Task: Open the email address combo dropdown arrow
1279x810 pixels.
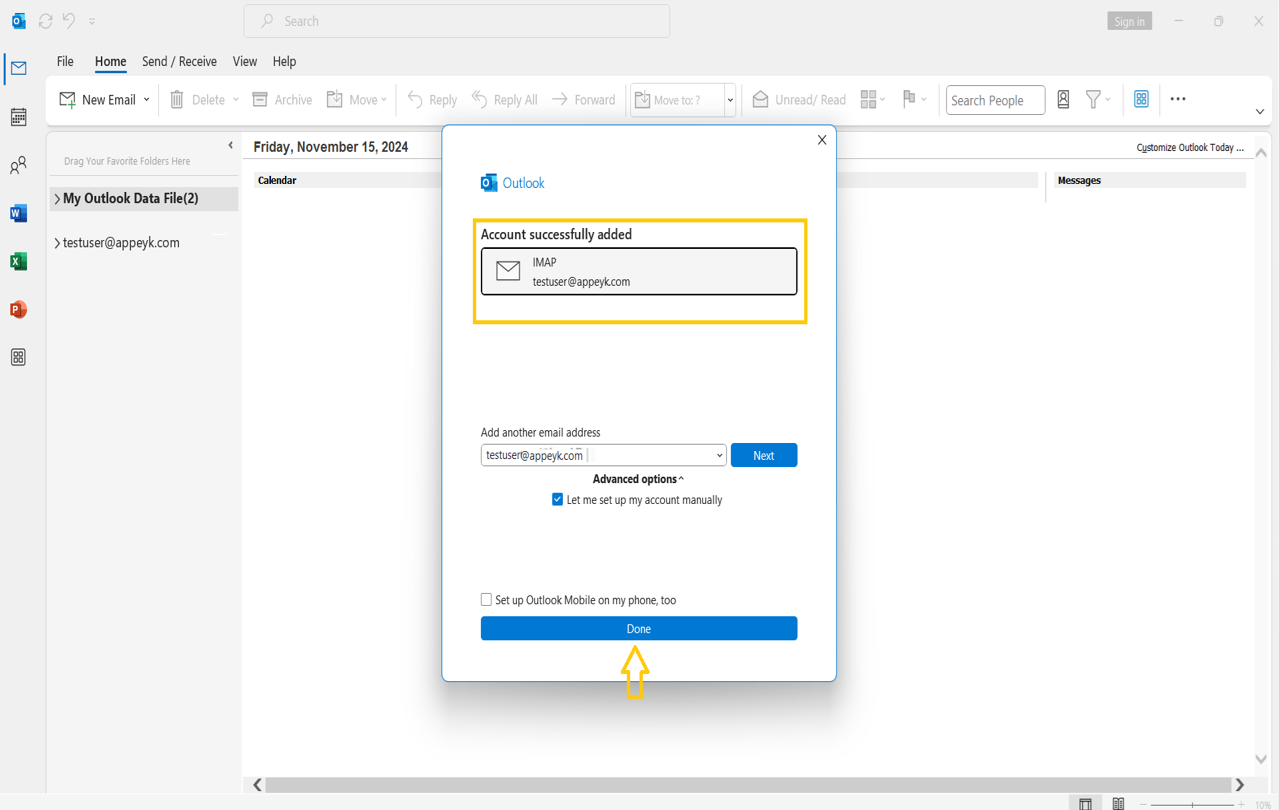Action: pyautogui.click(x=719, y=455)
